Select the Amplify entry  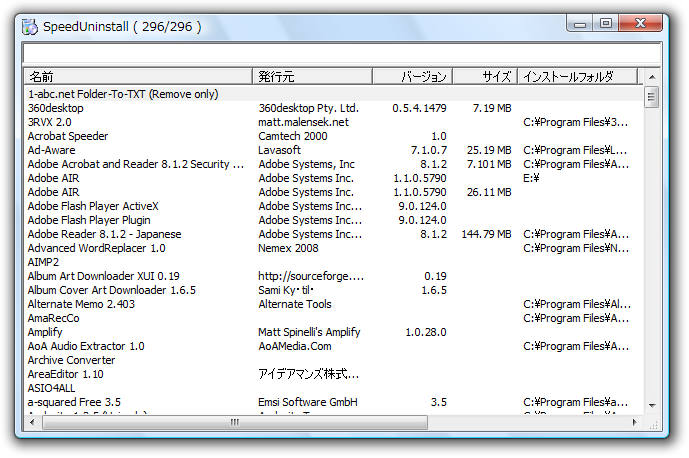[x=45, y=332]
